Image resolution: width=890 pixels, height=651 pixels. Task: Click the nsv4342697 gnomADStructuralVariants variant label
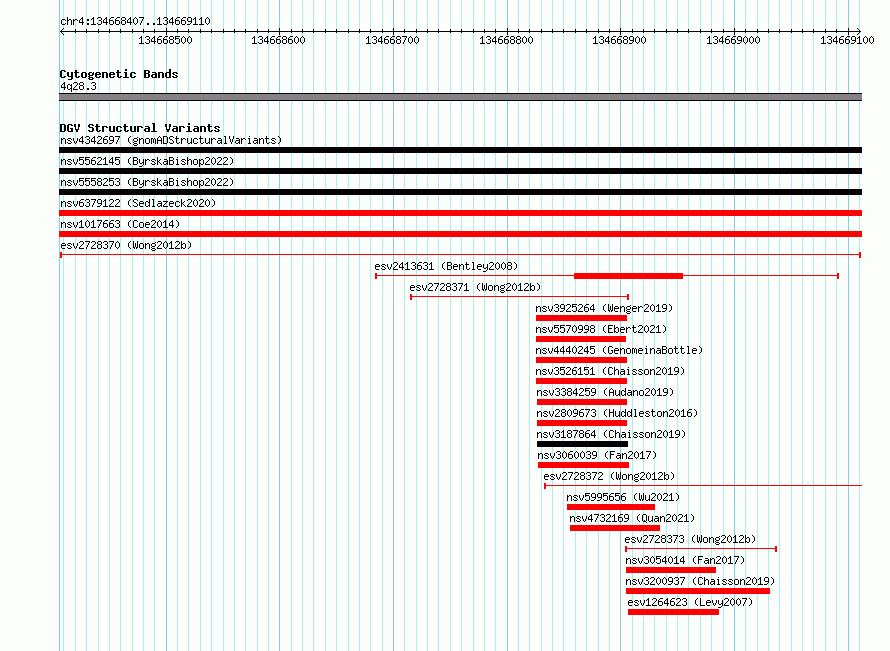(171, 140)
